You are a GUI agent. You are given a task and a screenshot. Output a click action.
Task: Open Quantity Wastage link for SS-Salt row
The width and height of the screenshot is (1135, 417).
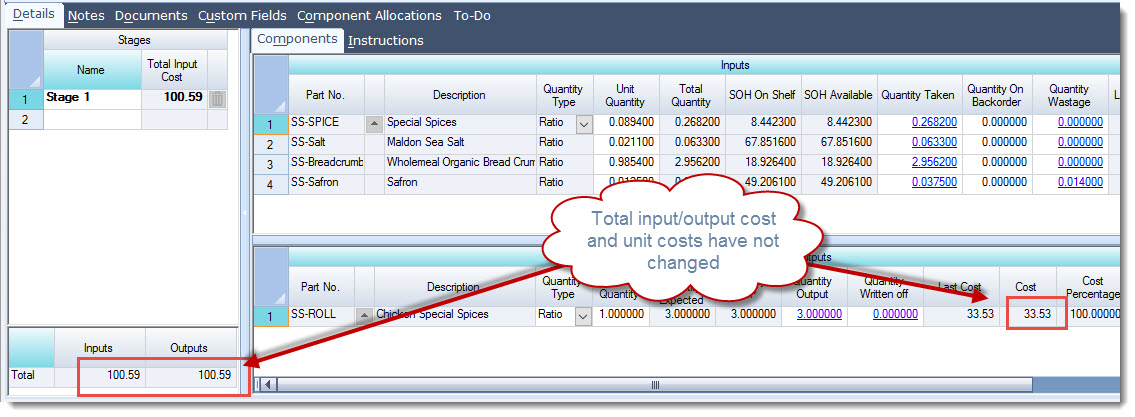[x=1081, y=142]
